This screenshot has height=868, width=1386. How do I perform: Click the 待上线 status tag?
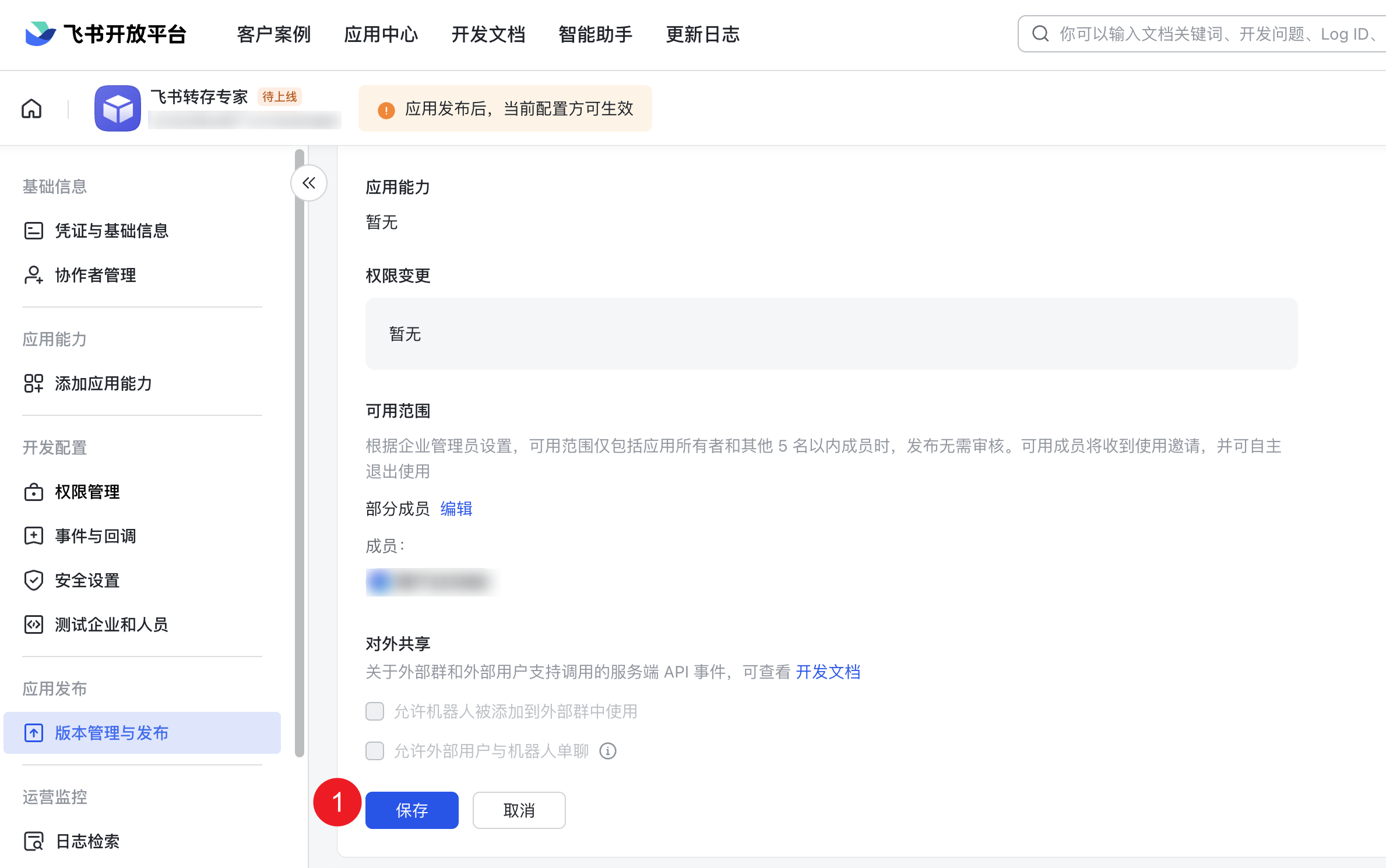pos(279,97)
